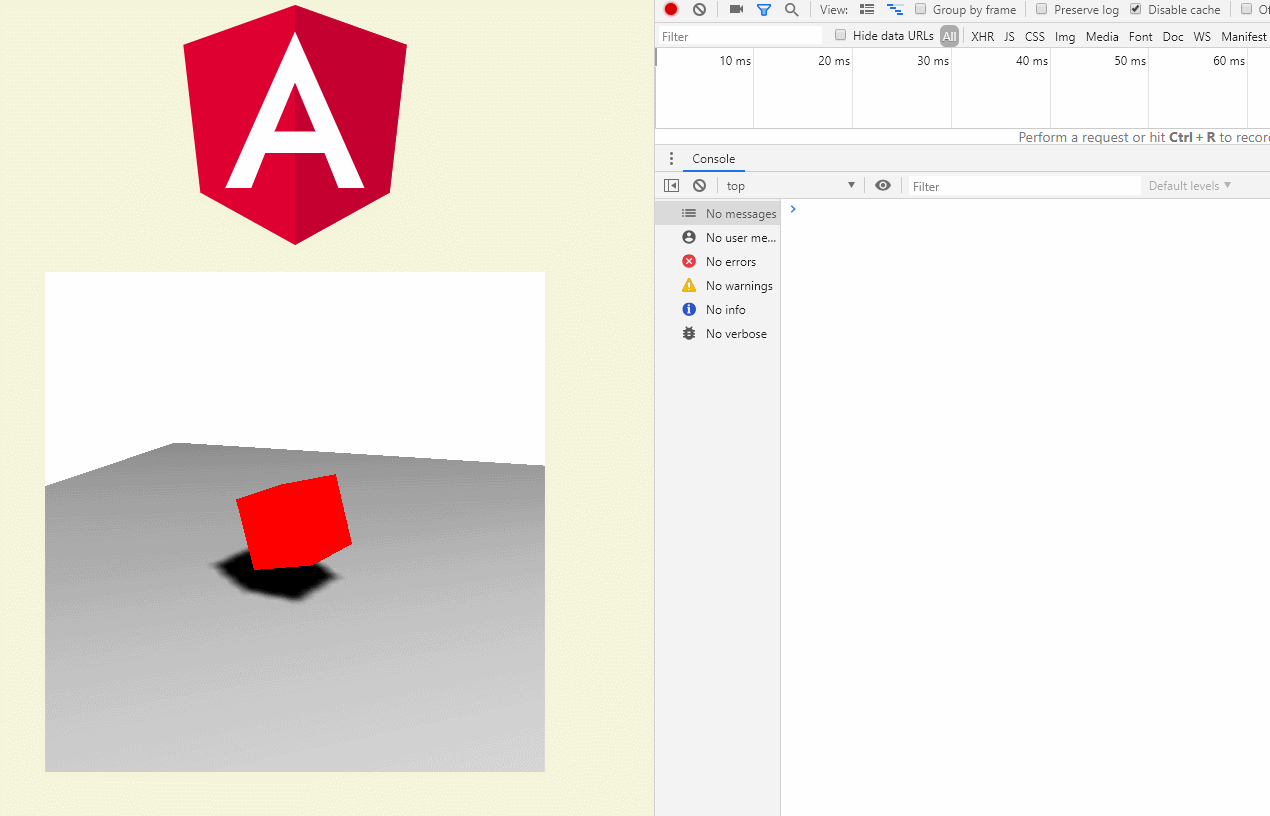This screenshot has height=816, width=1270.
Task: Click the 'View:' label in network toolbar
Action: pyautogui.click(x=834, y=10)
